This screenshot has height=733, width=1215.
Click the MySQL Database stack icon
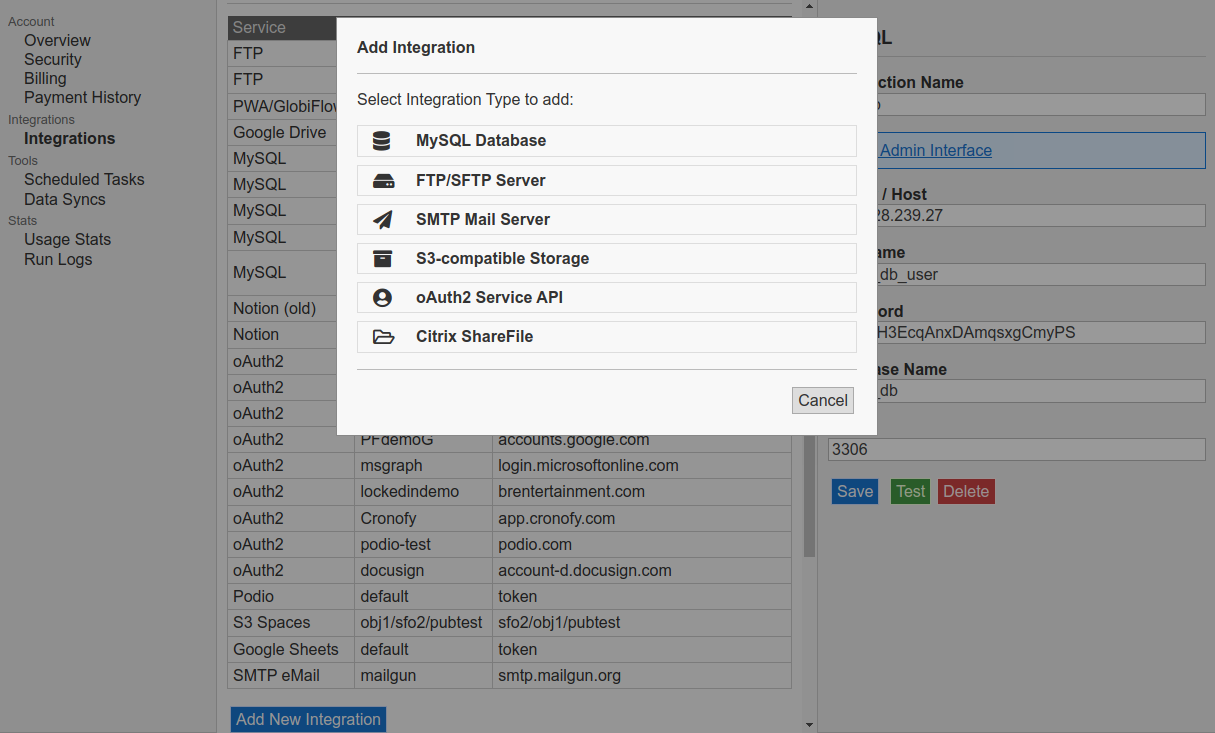tap(382, 141)
